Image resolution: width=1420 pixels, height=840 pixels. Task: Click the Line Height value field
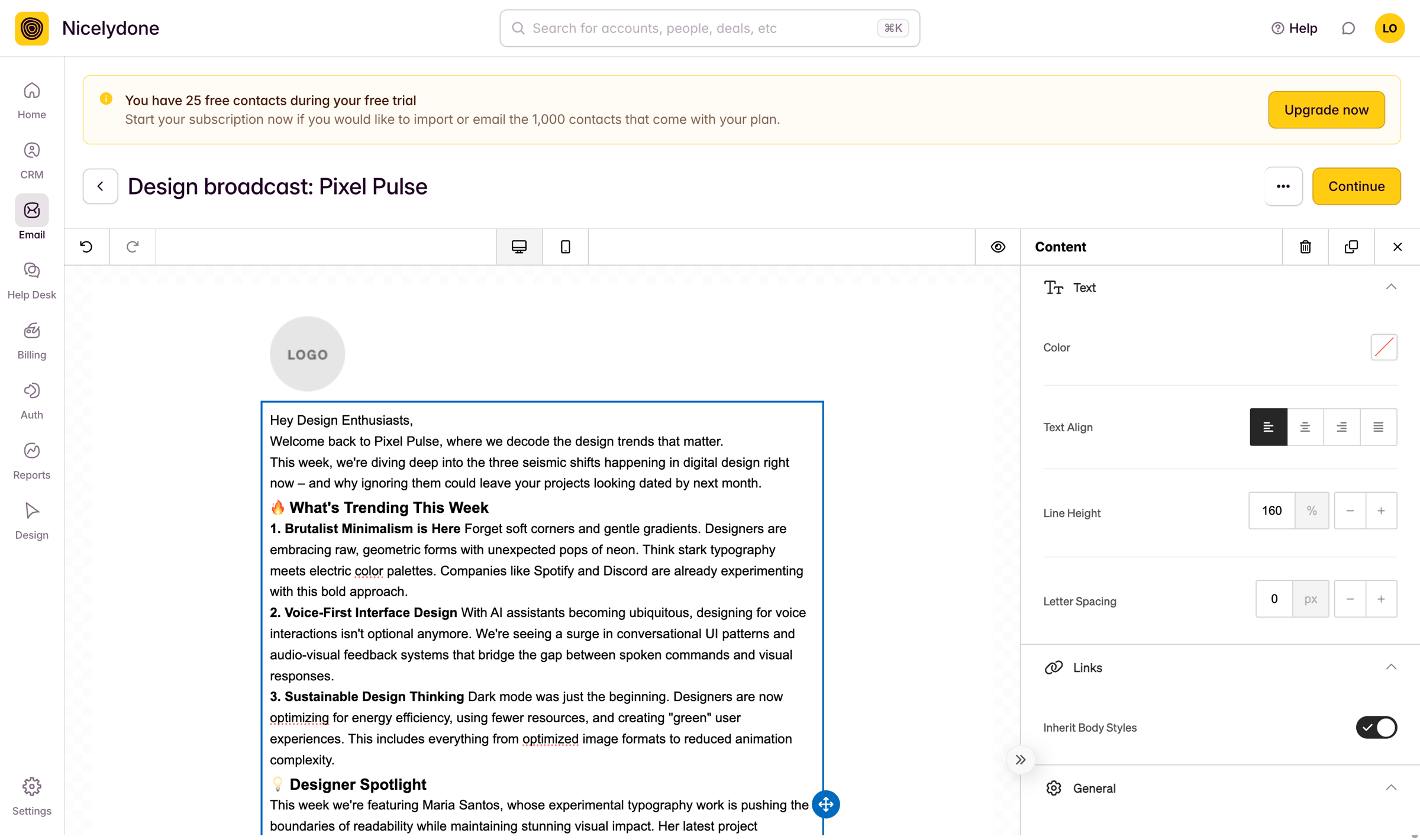click(x=1271, y=511)
